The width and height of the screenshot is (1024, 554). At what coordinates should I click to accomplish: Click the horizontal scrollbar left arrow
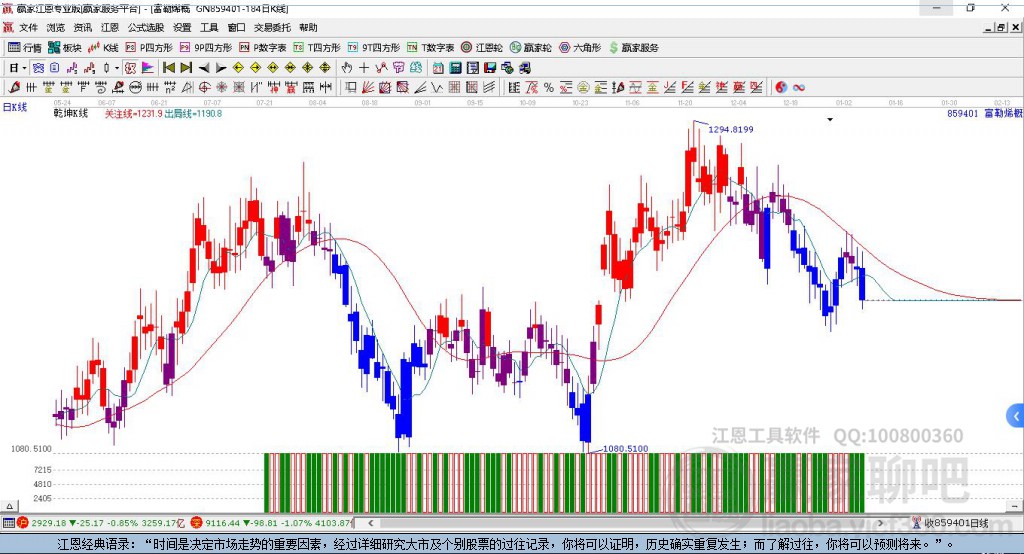[371, 523]
